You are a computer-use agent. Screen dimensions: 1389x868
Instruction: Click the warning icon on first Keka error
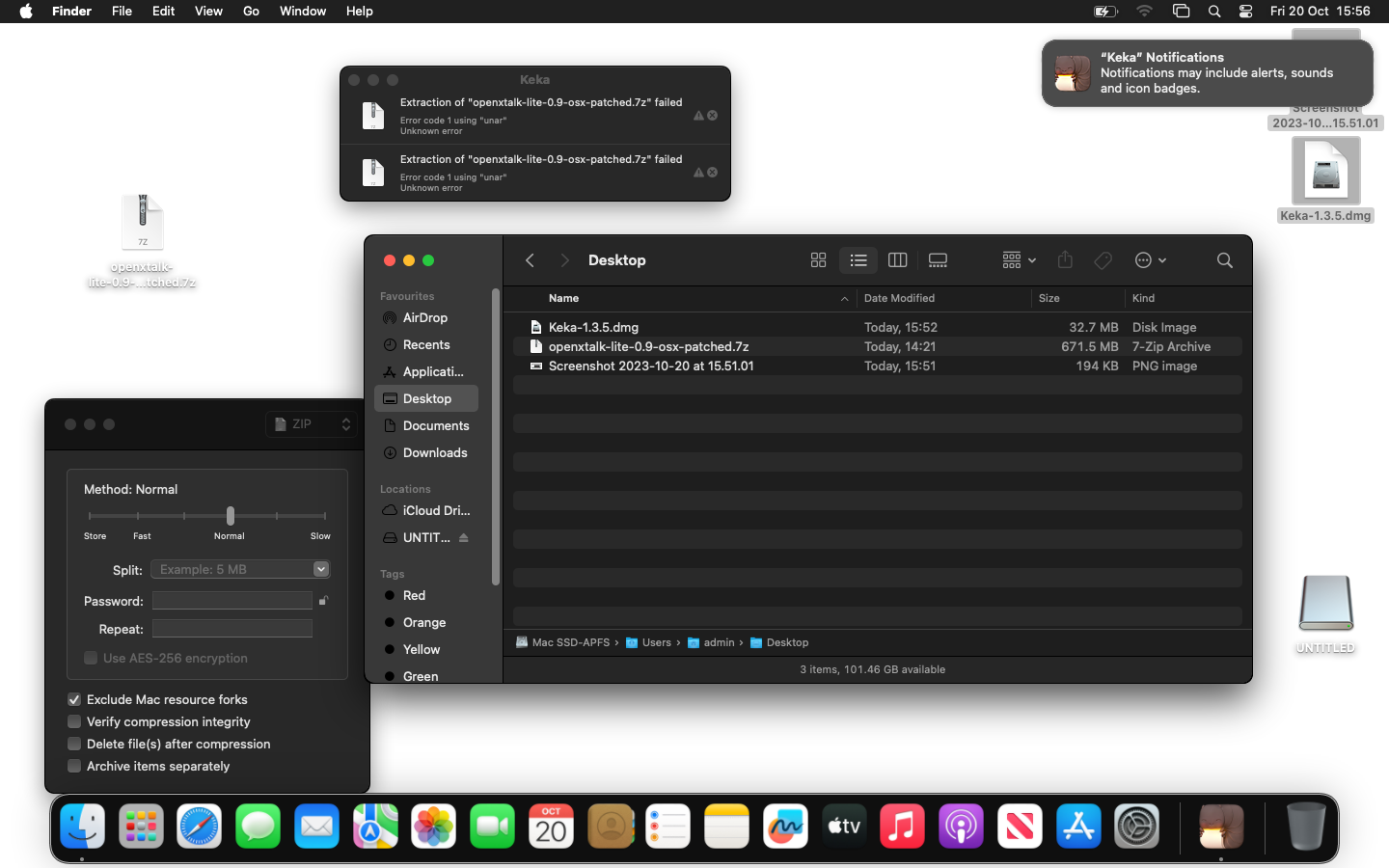(x=699, y=116)
